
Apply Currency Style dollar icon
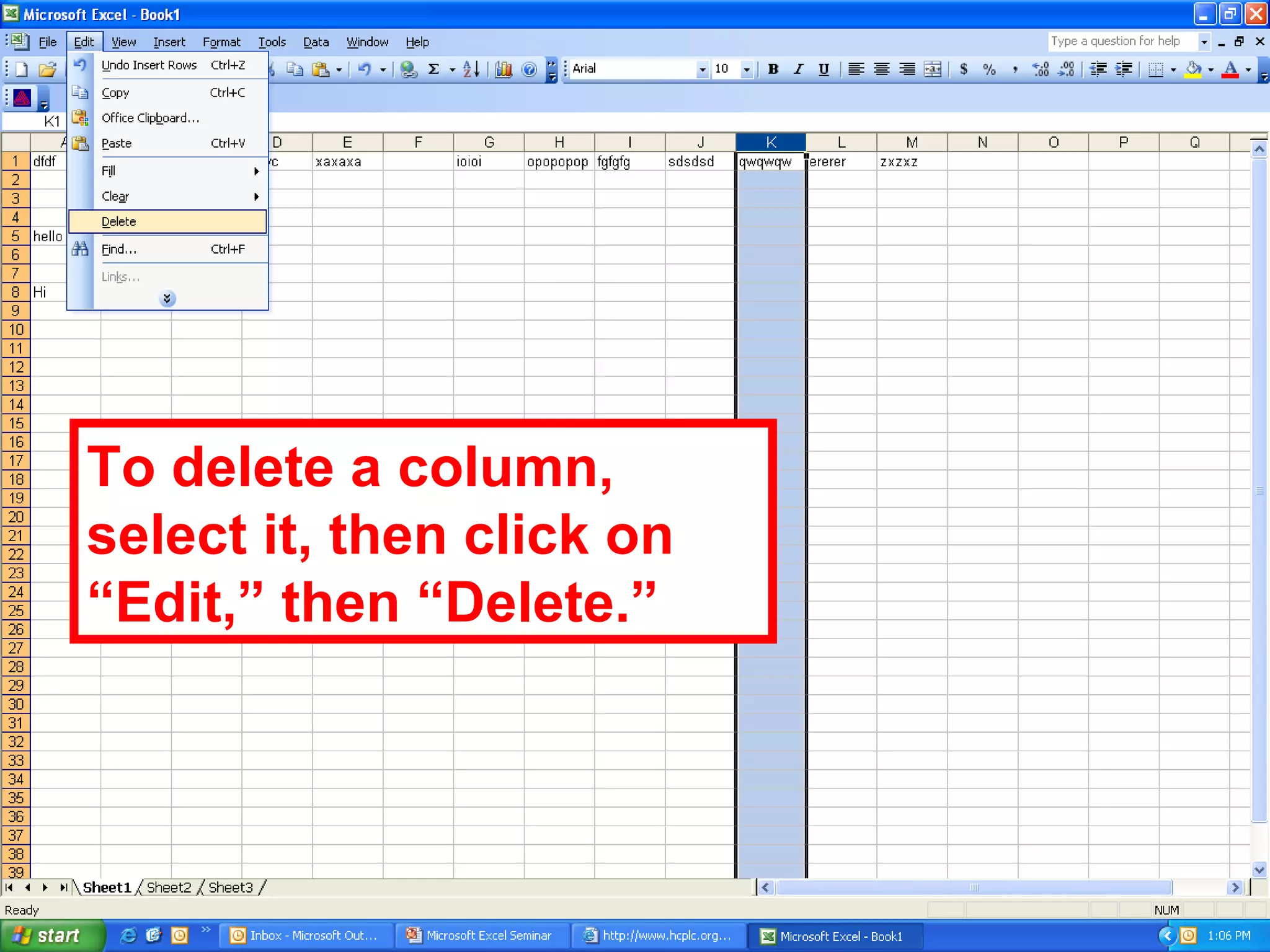tap(964, 69)
